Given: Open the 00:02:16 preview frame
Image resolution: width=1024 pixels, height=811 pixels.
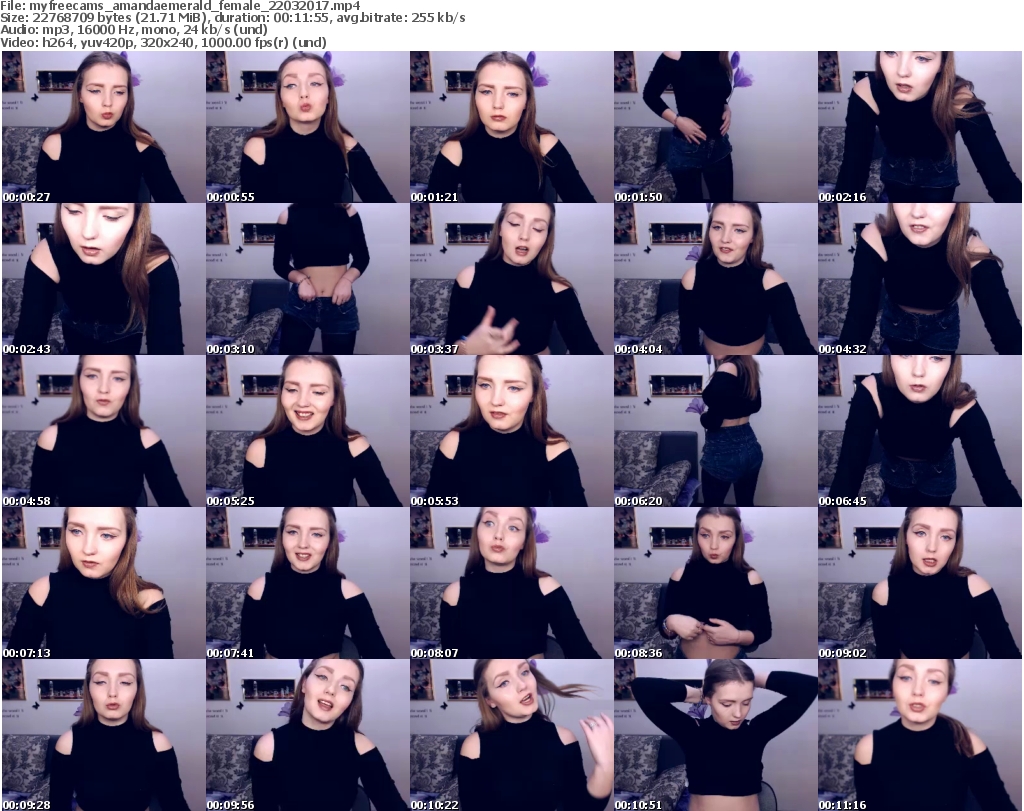Looking at the screenshot, I should coord(920,127).
